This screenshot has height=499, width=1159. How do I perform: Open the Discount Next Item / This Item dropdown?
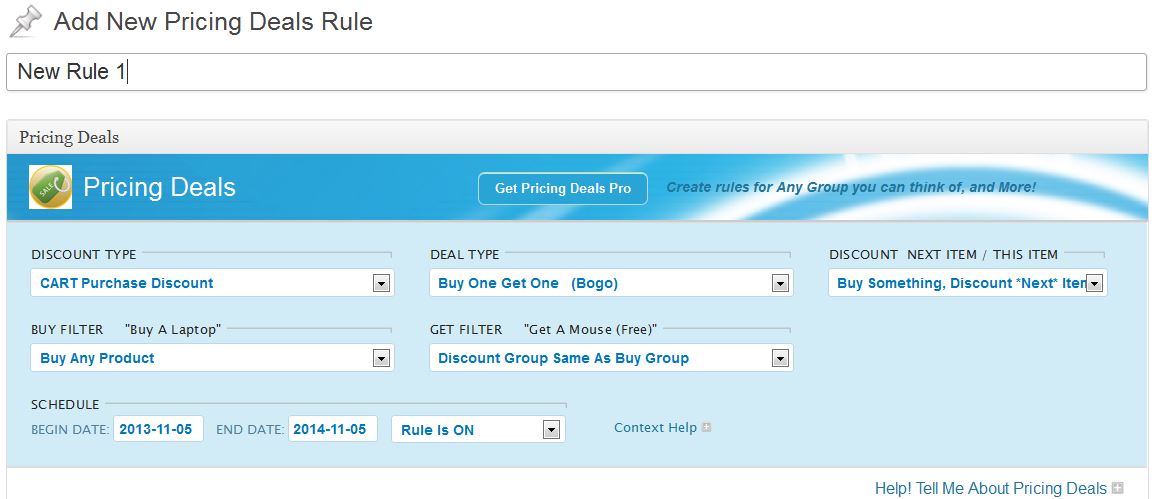coord(1095,283)
